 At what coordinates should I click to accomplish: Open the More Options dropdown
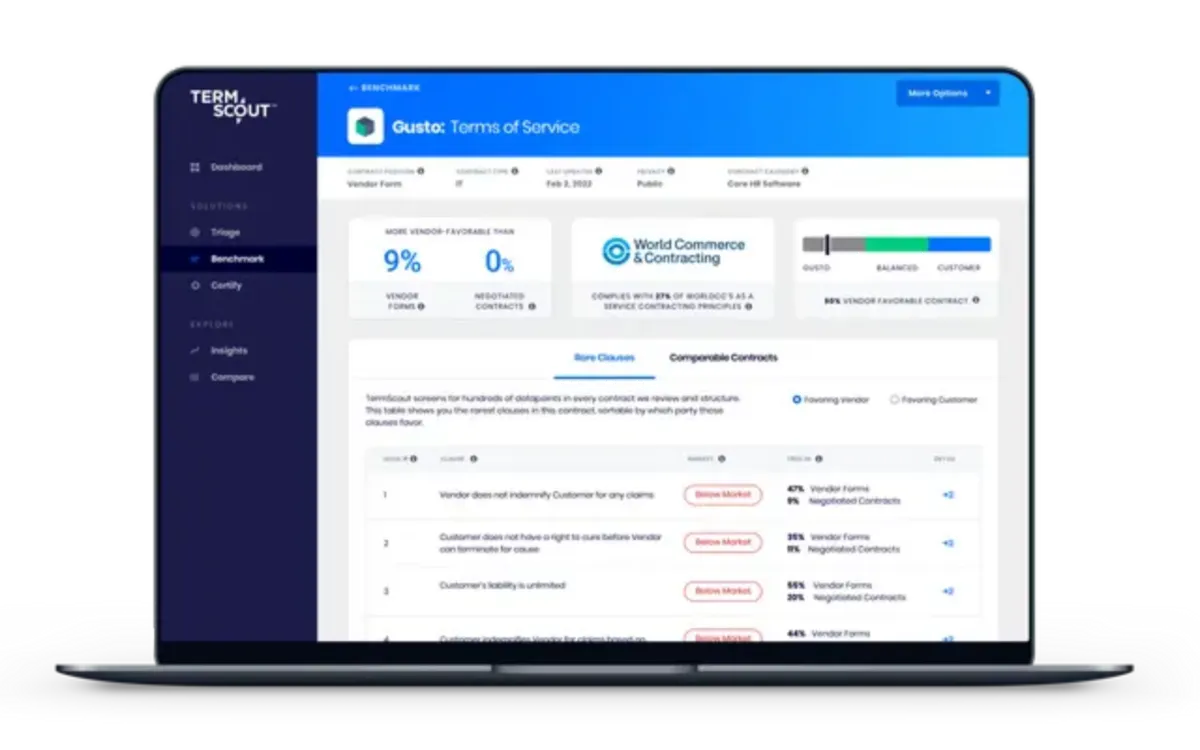tap(947, 93)
